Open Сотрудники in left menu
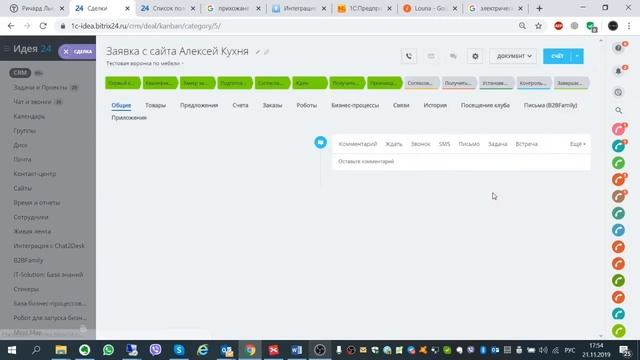Image resolution: width=640 pixels, height=360 pixels. [31, 217]
